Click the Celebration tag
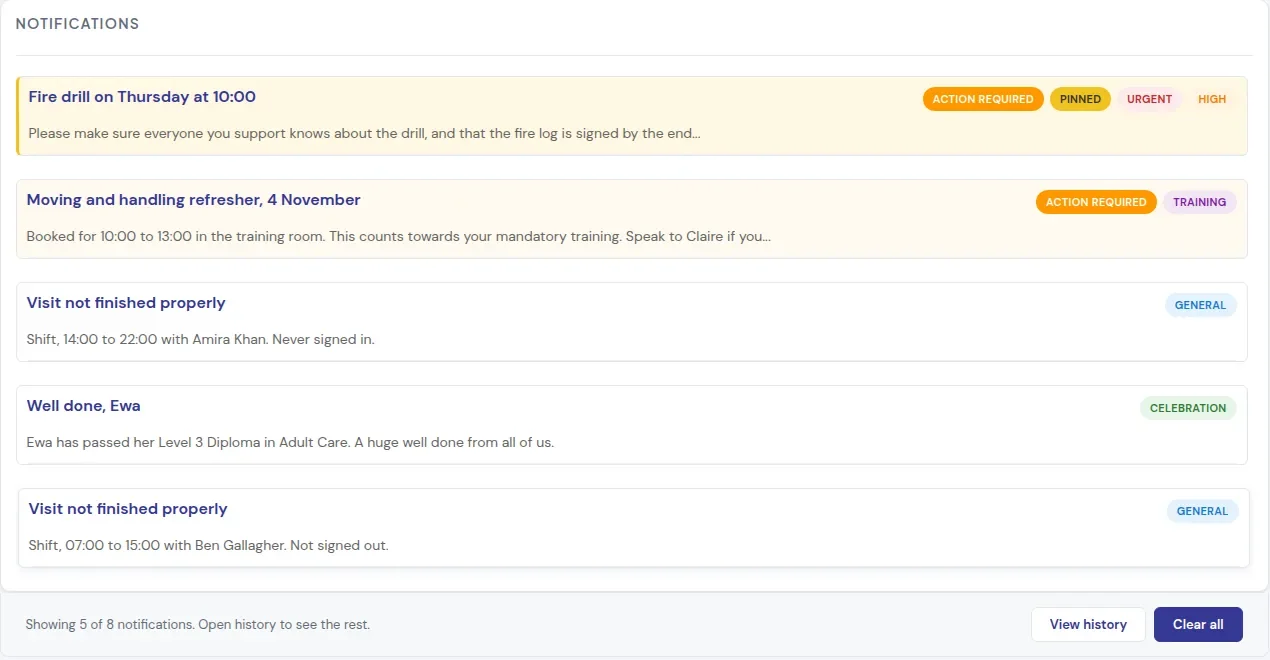Image resolution: width=1270 pixels, height=660 pixels. pyautogui.click(x=1188, y=408)
